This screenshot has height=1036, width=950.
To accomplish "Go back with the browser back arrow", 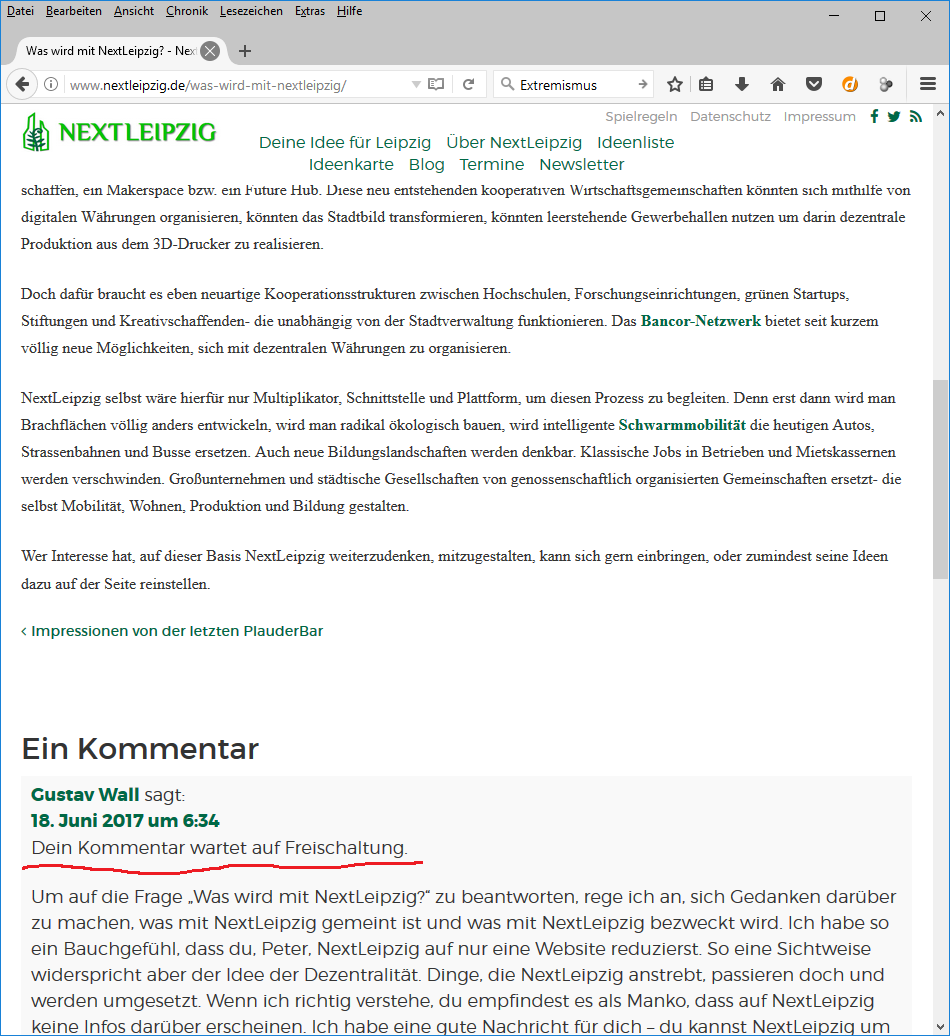I will coord(22,85).
